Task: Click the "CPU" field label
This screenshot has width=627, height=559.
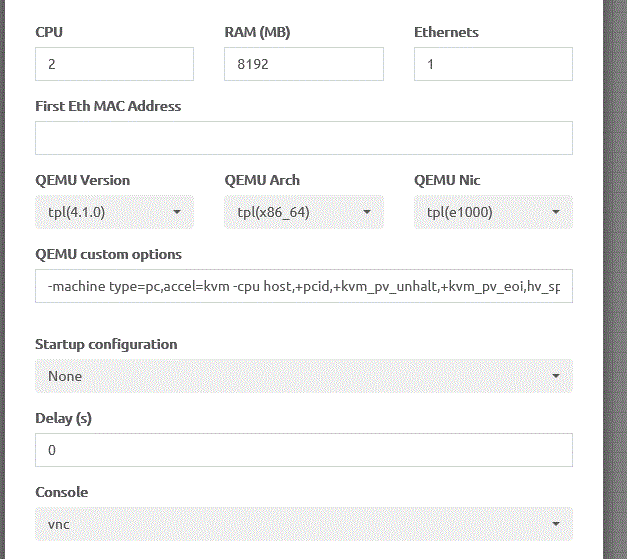Action: click(49, 32)
